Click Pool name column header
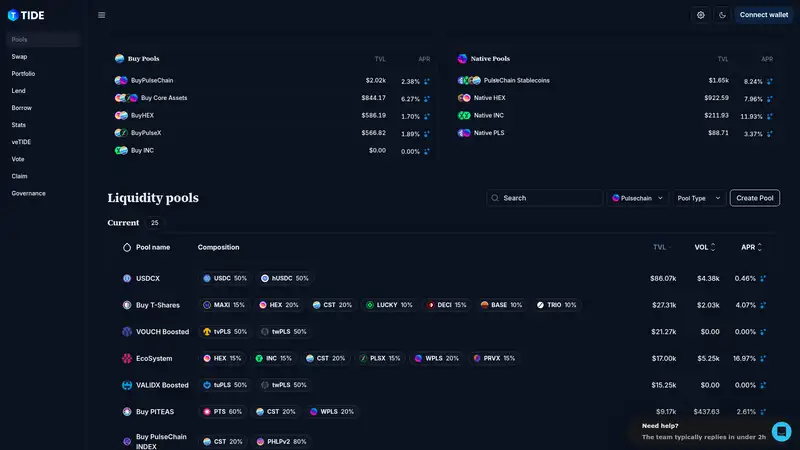800x450 pixels. [153, 247]
